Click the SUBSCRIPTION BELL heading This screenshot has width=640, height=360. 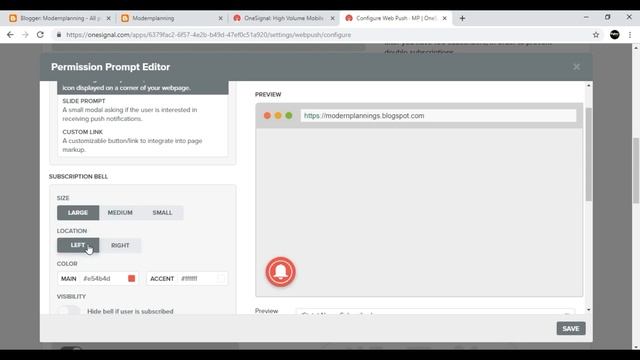tap(78, 176)
